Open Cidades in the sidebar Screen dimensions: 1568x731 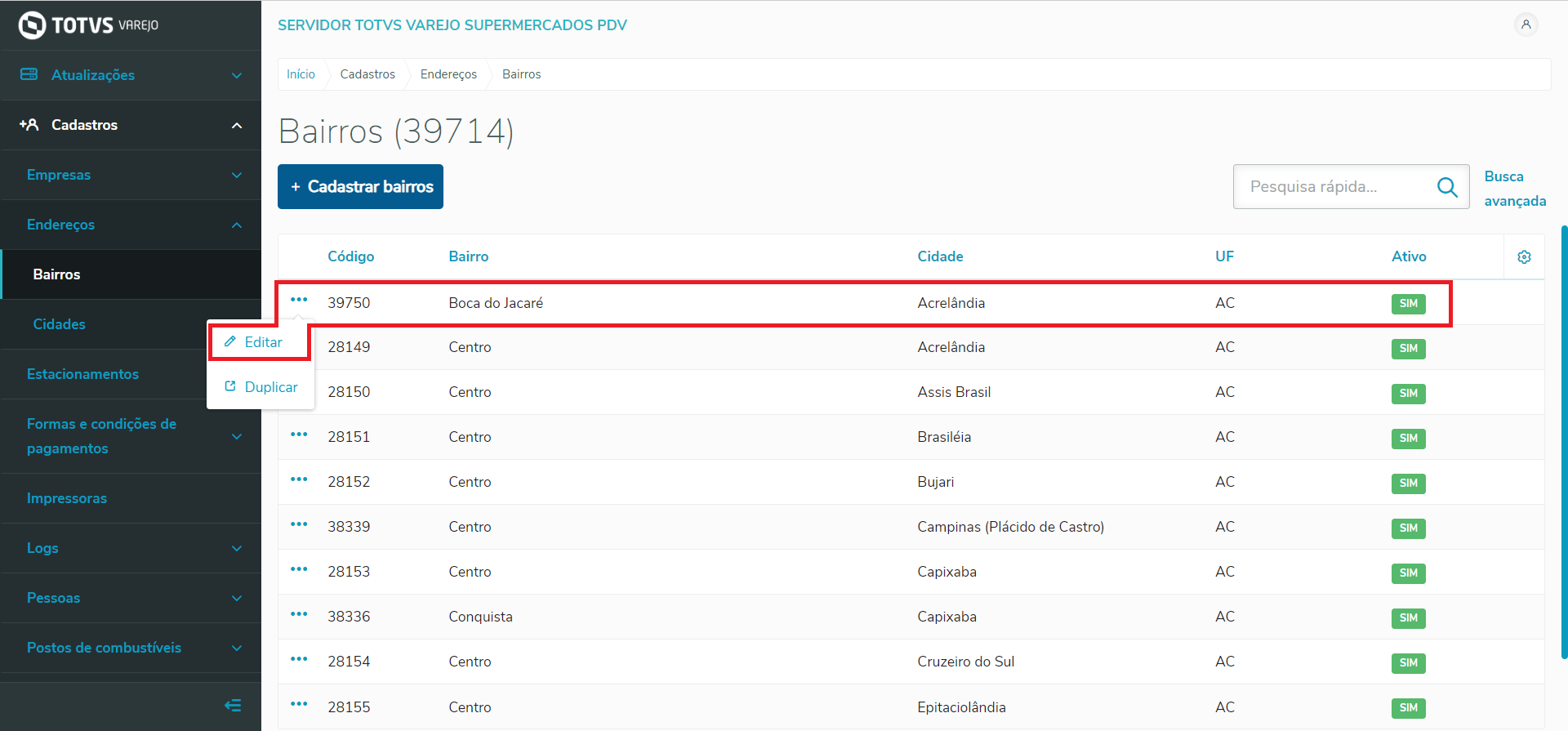click(x=59, y=324)
